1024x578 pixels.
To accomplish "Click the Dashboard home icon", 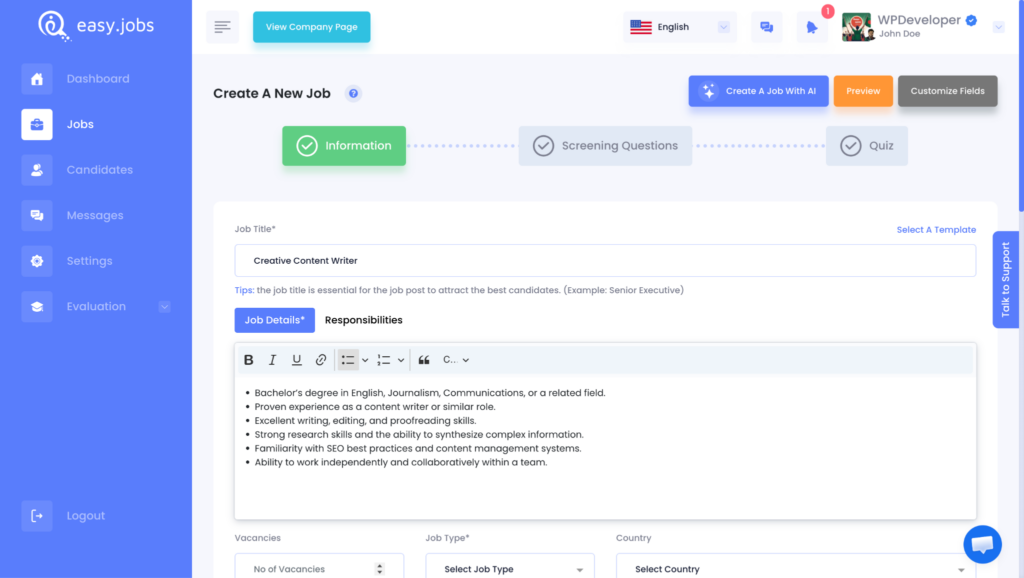I will tap(37, 79).
